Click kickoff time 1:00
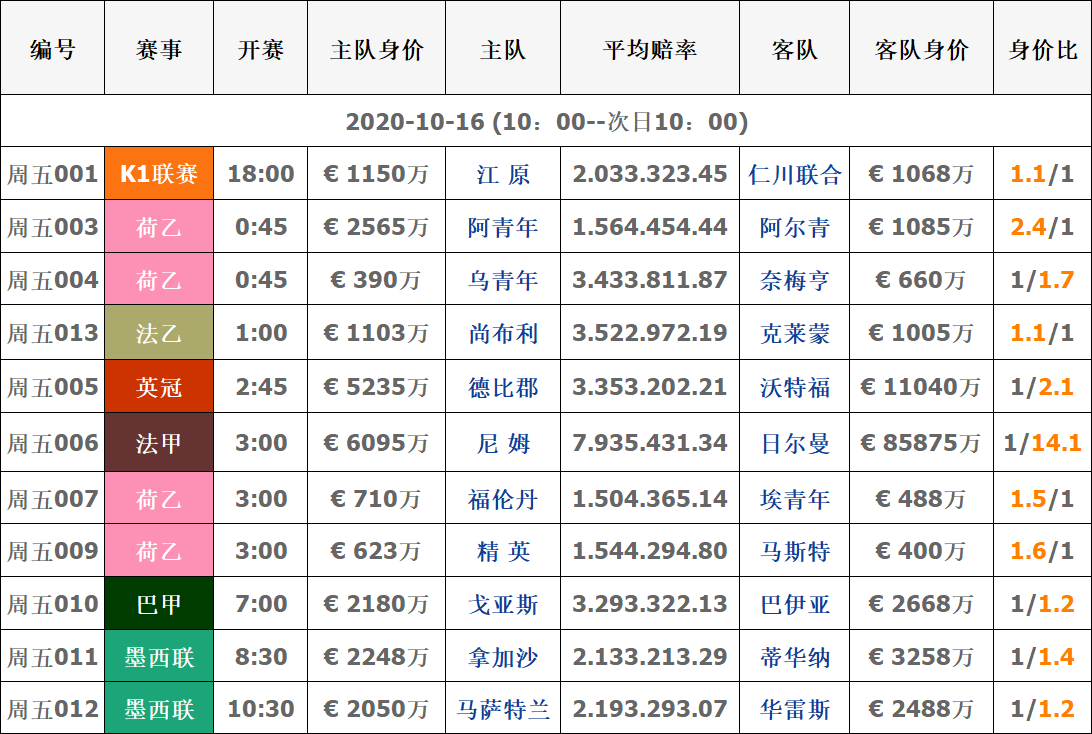 260,332
